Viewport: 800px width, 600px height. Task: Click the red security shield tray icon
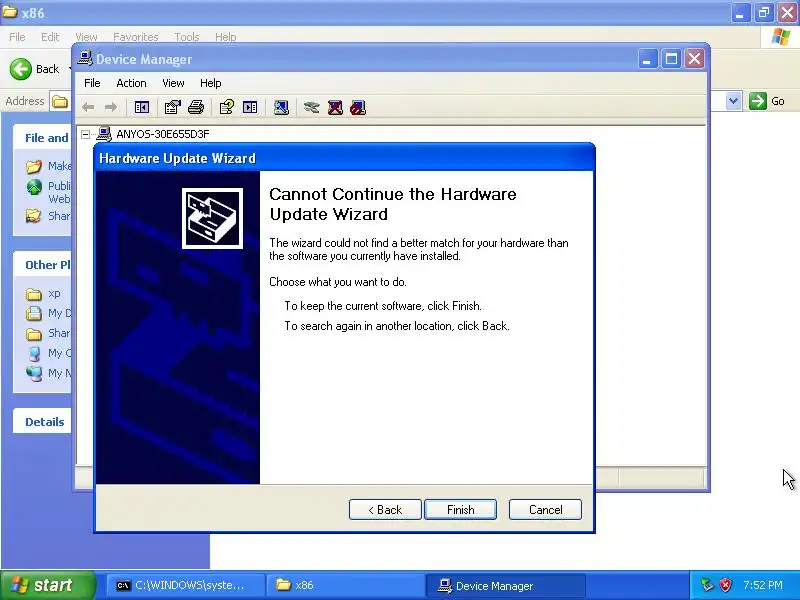[x=726, y=585]
